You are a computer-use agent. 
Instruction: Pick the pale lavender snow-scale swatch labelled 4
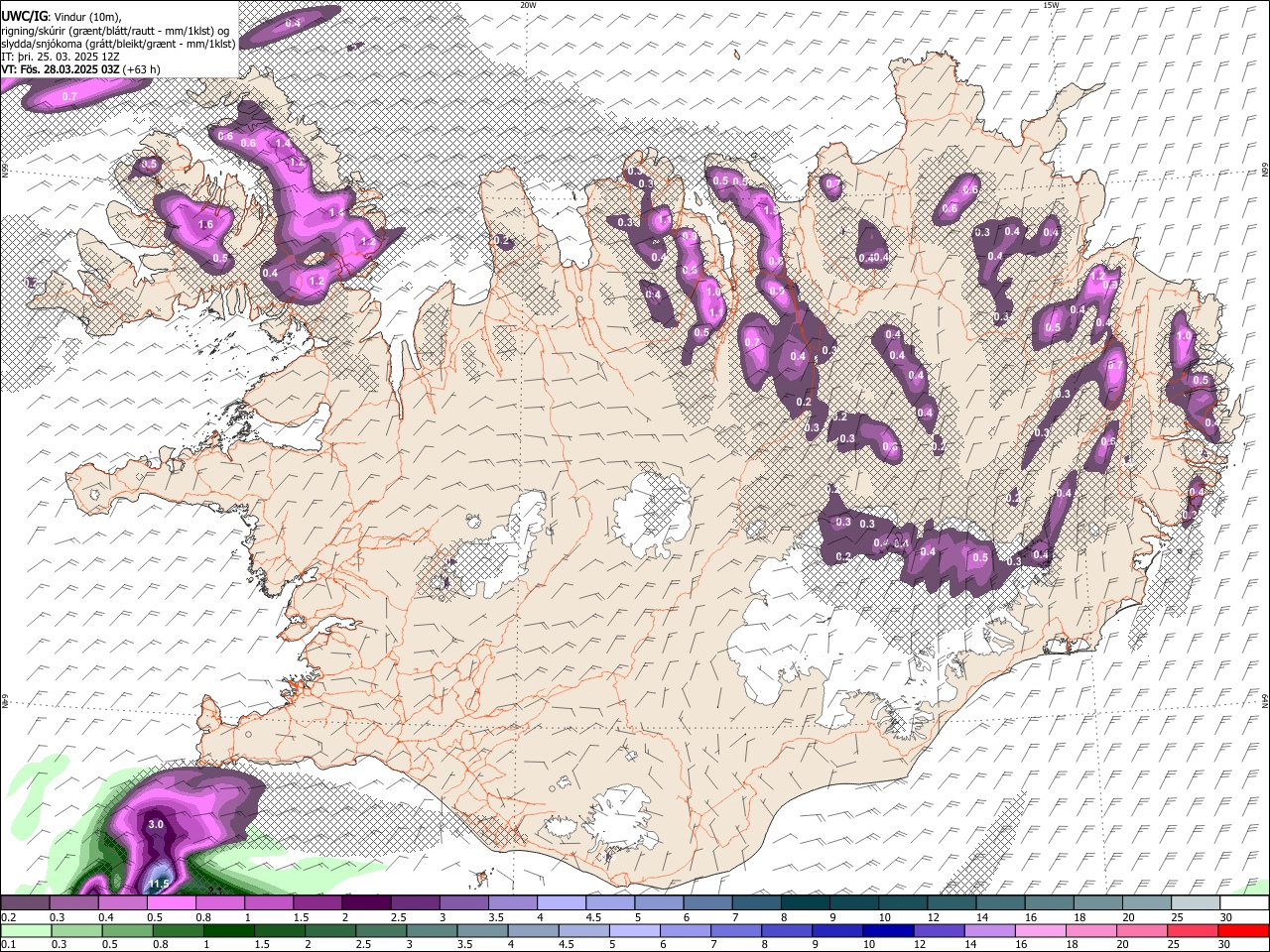[x=561, y=903]
